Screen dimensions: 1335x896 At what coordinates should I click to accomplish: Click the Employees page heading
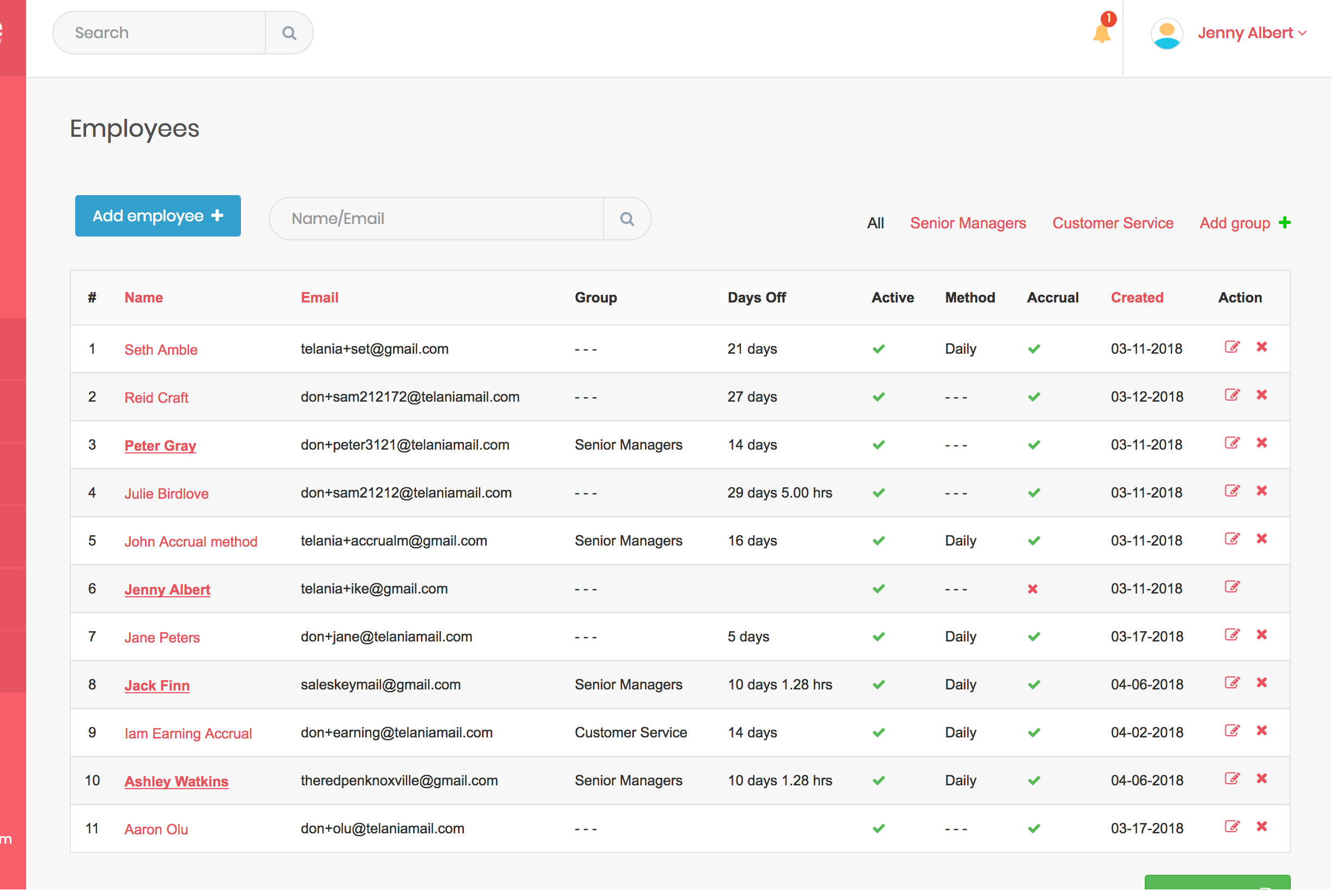(x=135, y=129)
